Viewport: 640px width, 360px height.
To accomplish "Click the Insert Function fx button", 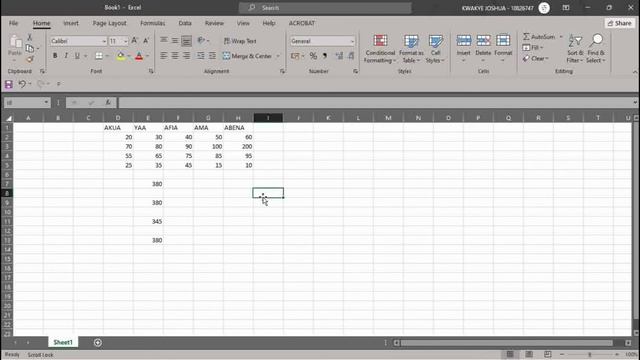I will [108, 102].
